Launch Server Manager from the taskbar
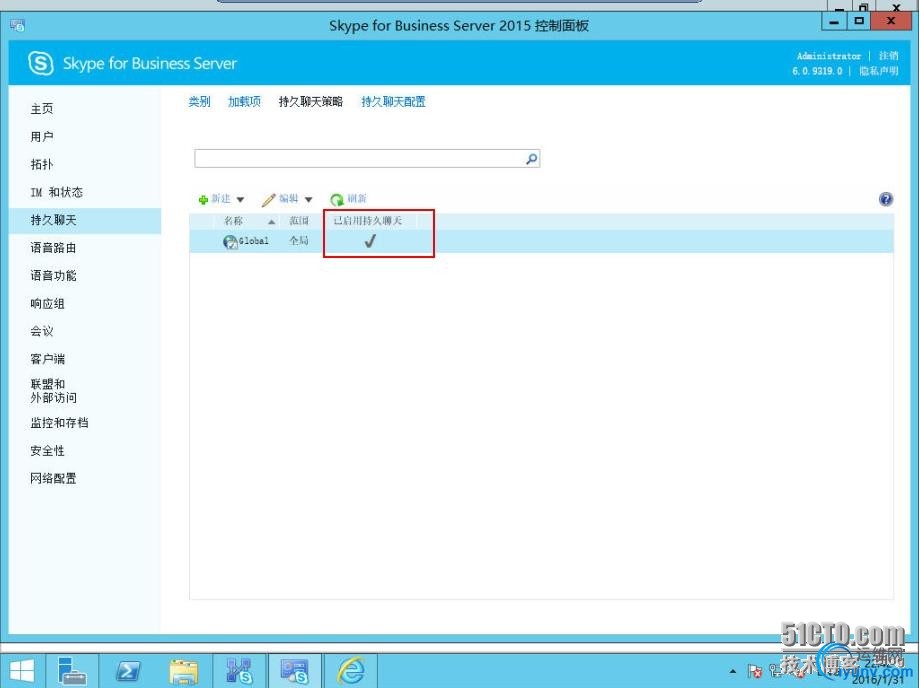The height and width of the screenshot is (688, 919). click(72, 671)
